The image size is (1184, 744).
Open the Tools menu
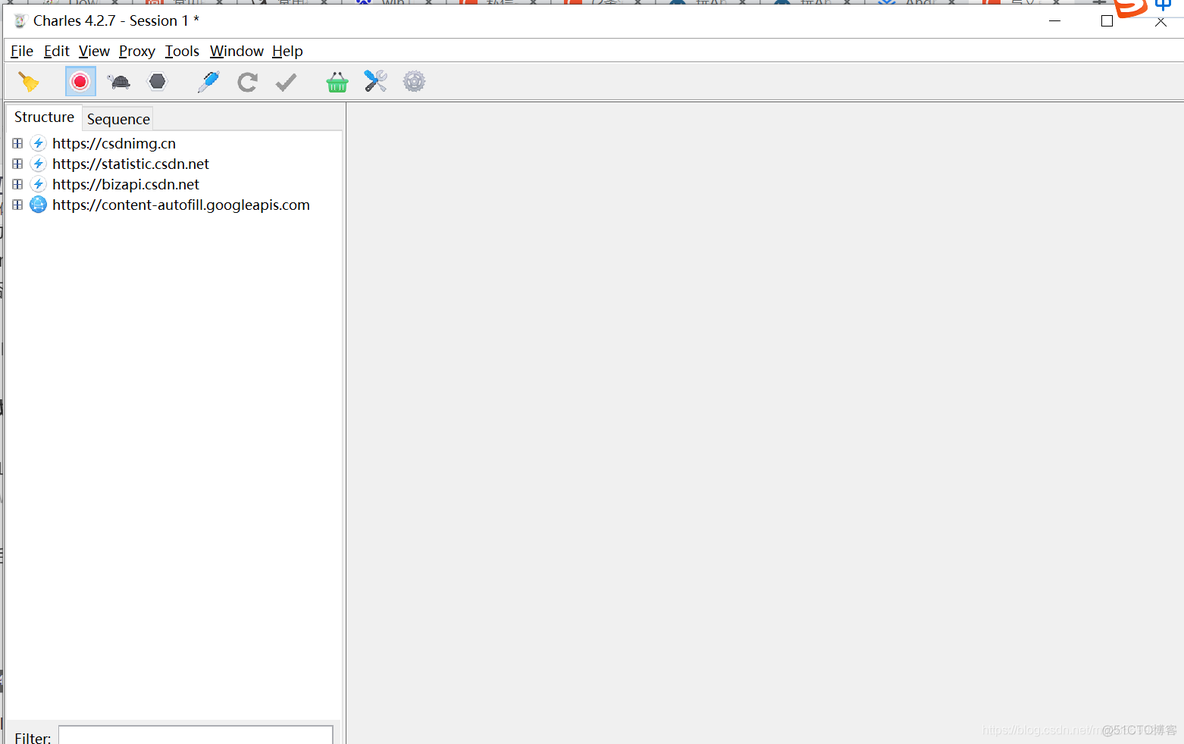click(x=182, y=51)
